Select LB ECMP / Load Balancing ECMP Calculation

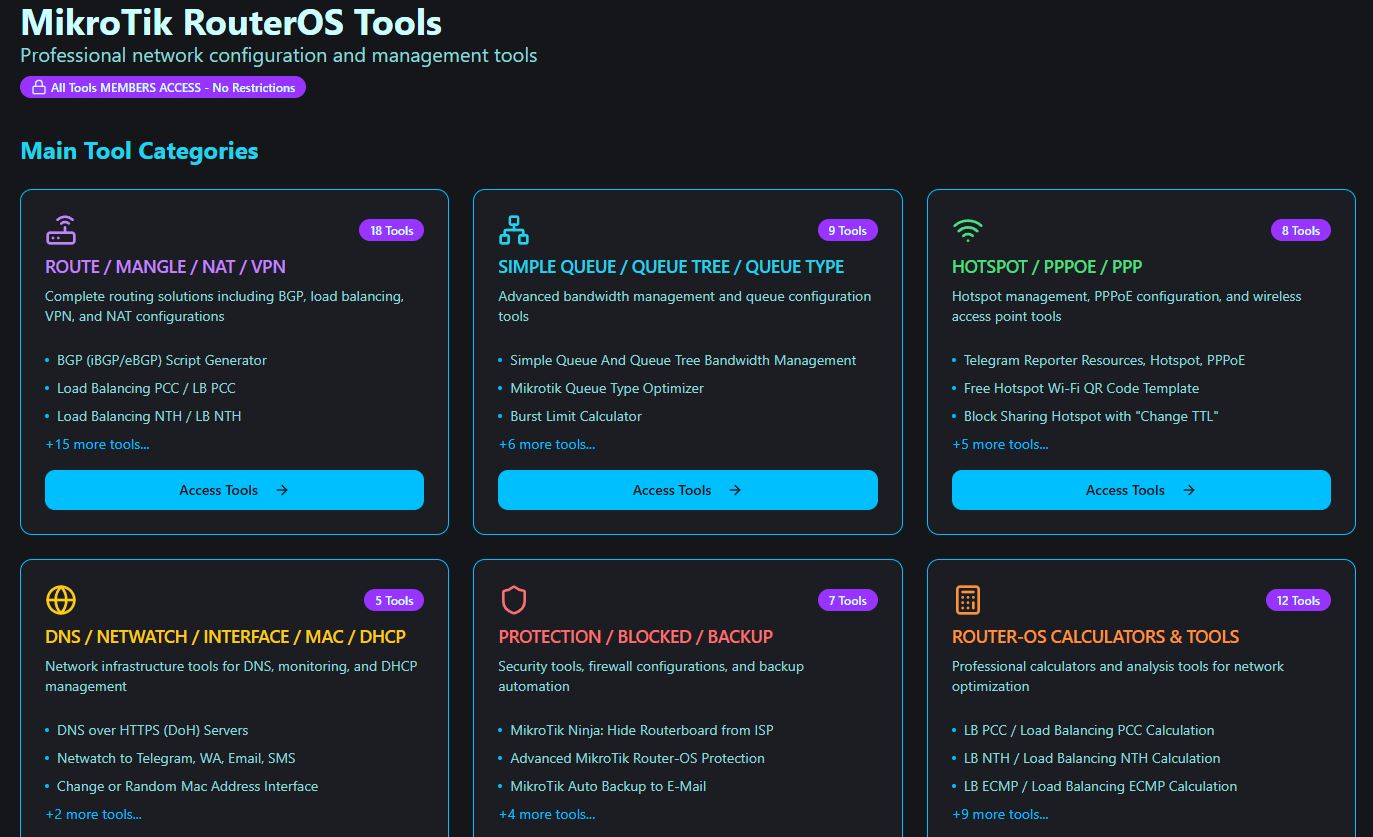tap(1101, 786)
